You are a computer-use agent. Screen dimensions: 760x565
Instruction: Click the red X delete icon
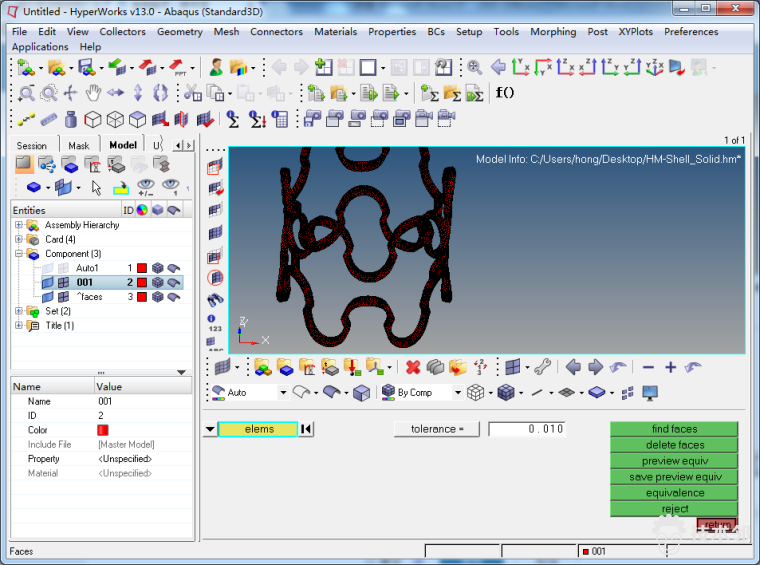(413, 367)
